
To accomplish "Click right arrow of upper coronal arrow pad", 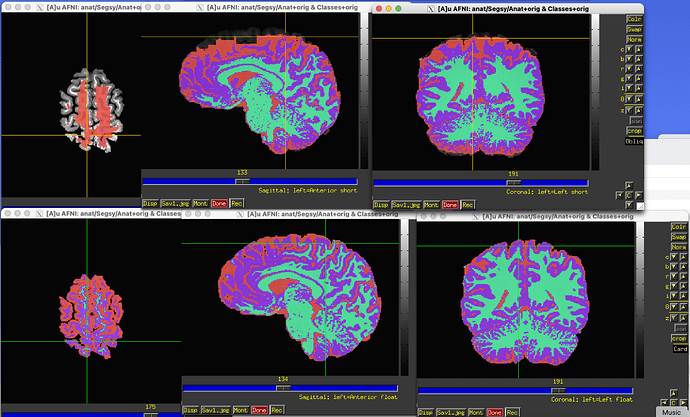I will [639, 195].
